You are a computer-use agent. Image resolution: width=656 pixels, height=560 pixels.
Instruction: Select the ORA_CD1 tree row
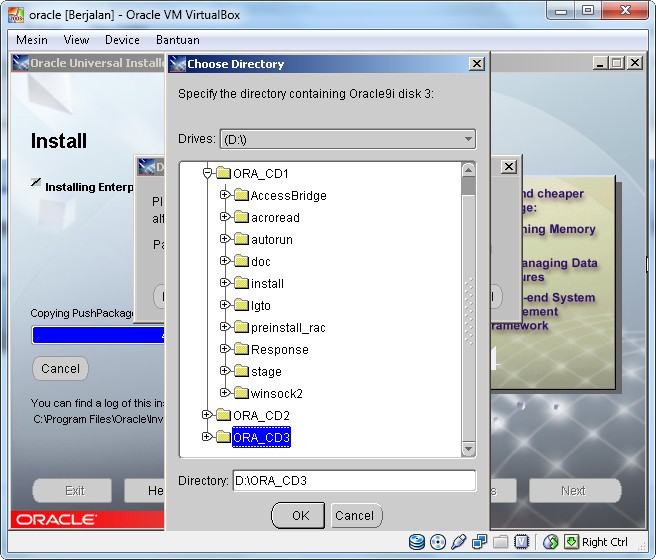pos(261,174)
